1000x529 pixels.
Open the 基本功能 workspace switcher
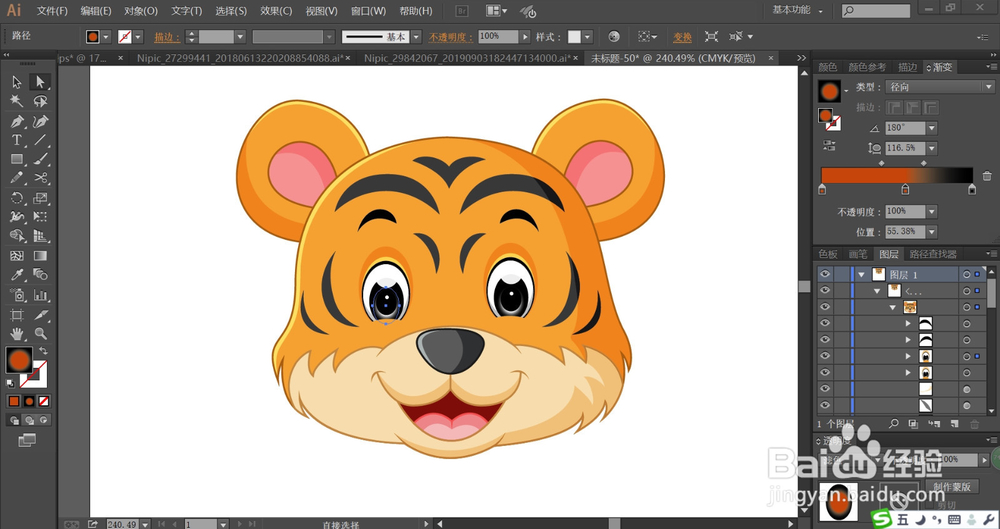(798, 10)
